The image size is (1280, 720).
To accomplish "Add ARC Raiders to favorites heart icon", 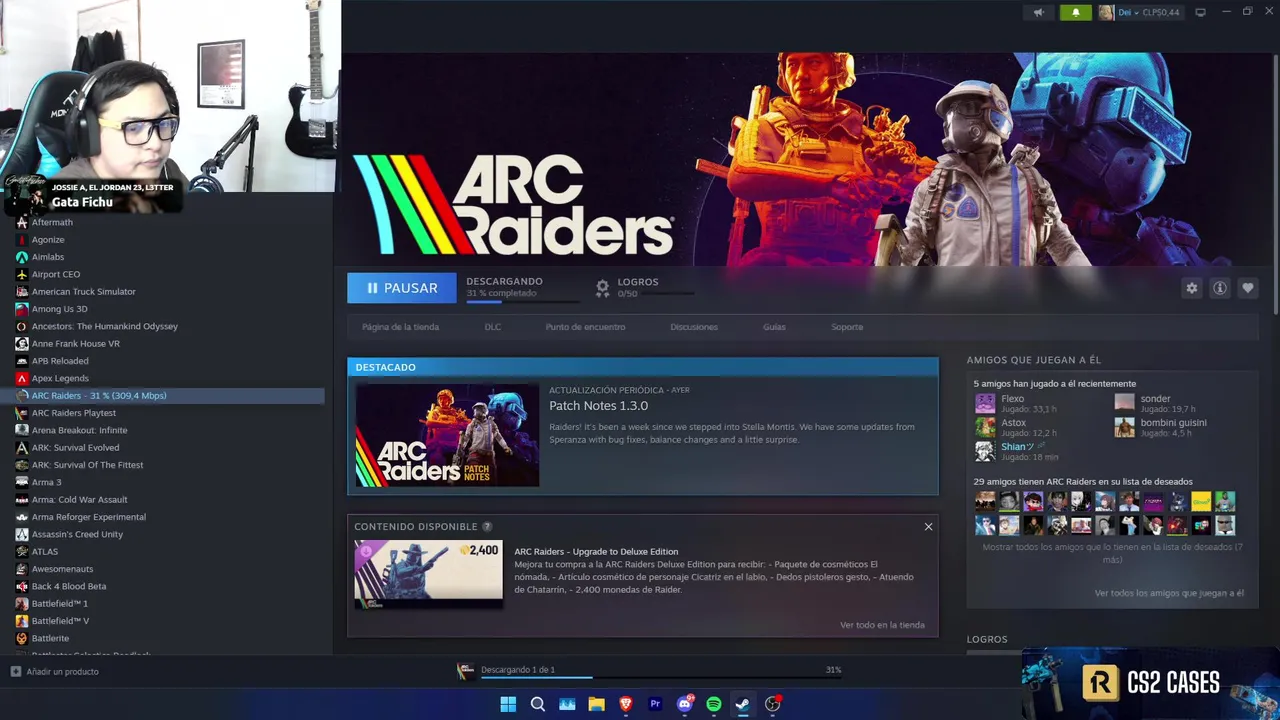I will tap(1247, 288).
